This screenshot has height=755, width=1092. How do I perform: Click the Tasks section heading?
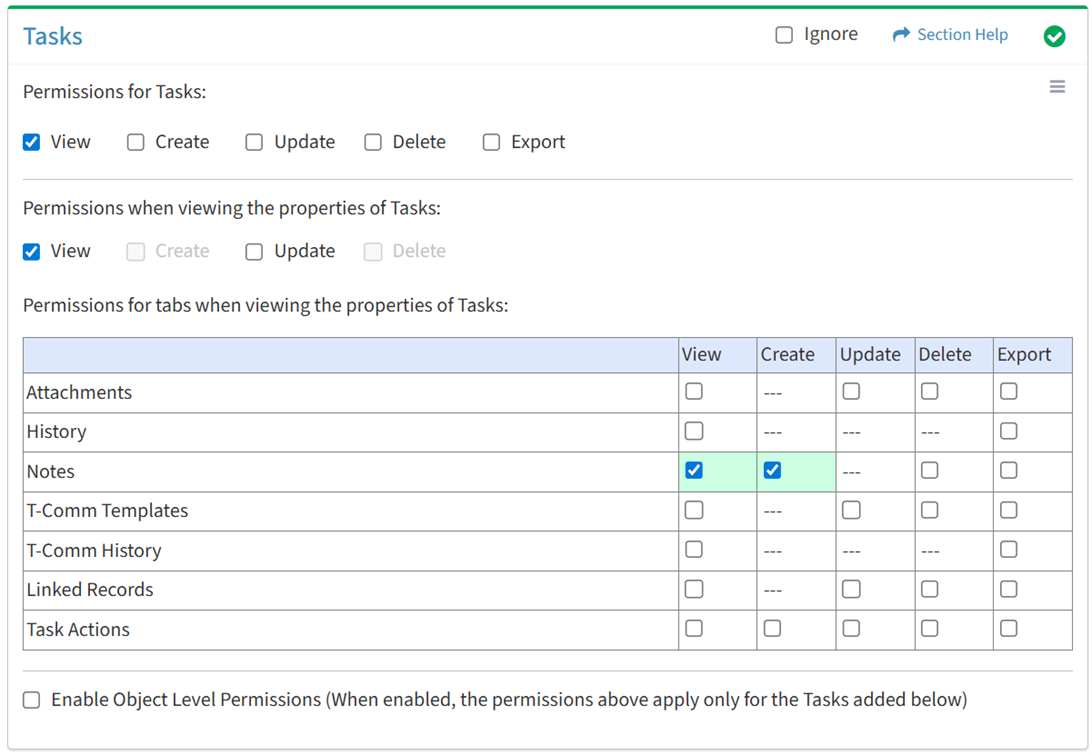coord(53,37)
